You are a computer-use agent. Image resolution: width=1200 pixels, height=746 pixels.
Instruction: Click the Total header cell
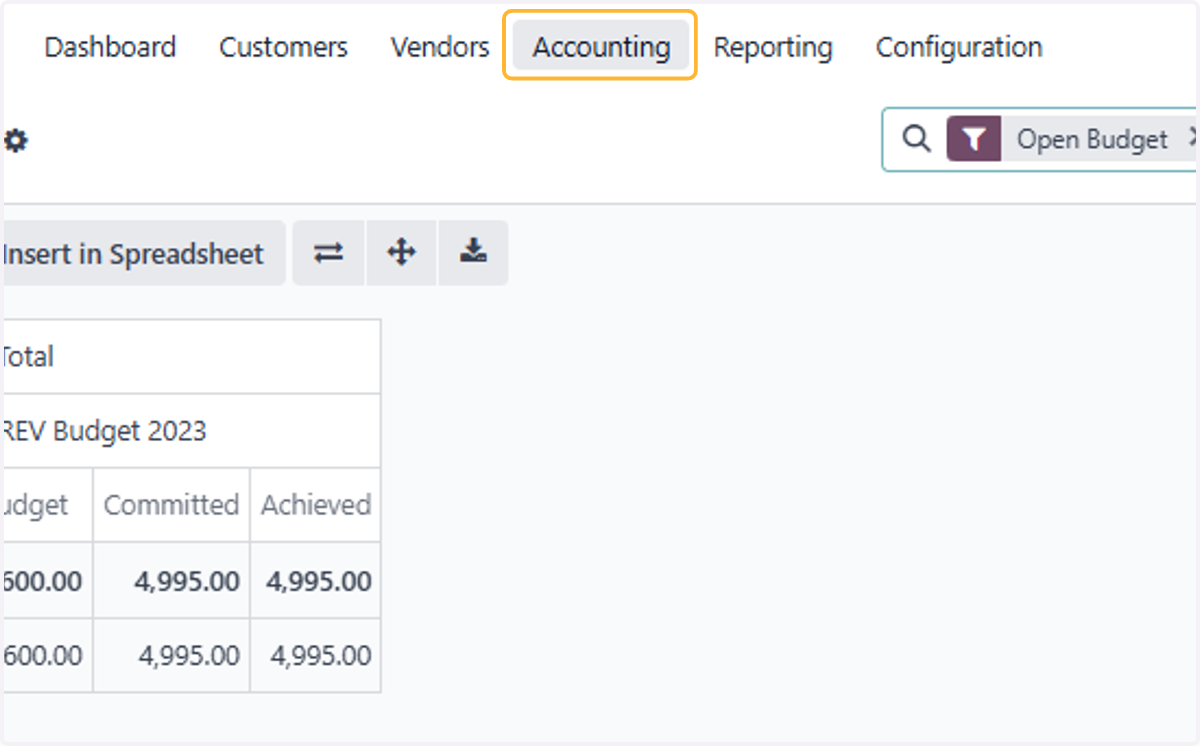[x=190, y=357]
